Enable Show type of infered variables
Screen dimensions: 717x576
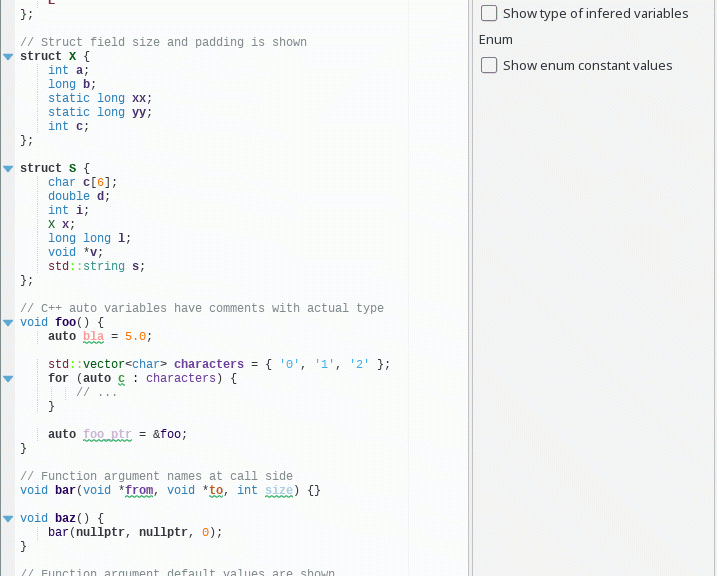click(489, 13)
